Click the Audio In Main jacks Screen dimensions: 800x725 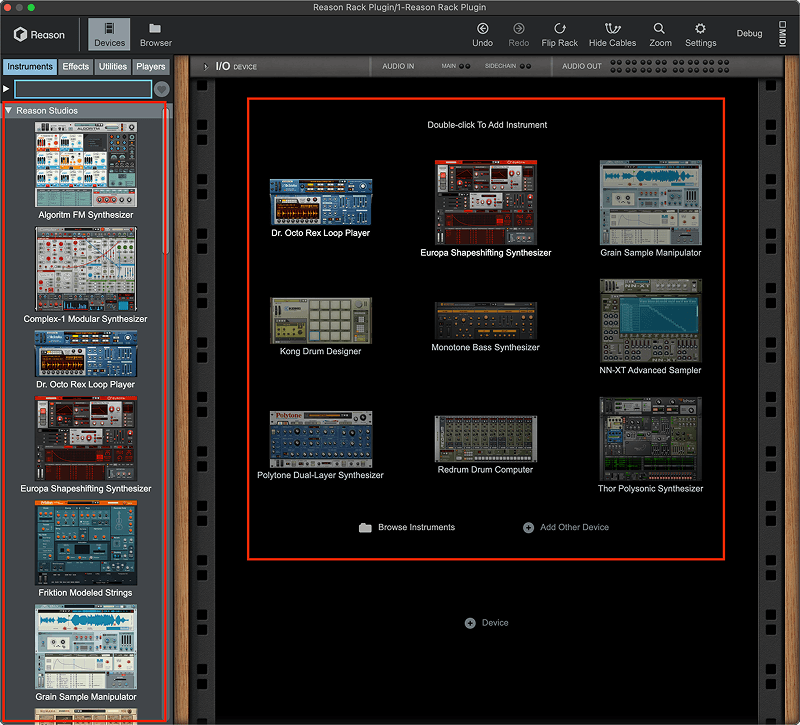click(x=464, y=66)
